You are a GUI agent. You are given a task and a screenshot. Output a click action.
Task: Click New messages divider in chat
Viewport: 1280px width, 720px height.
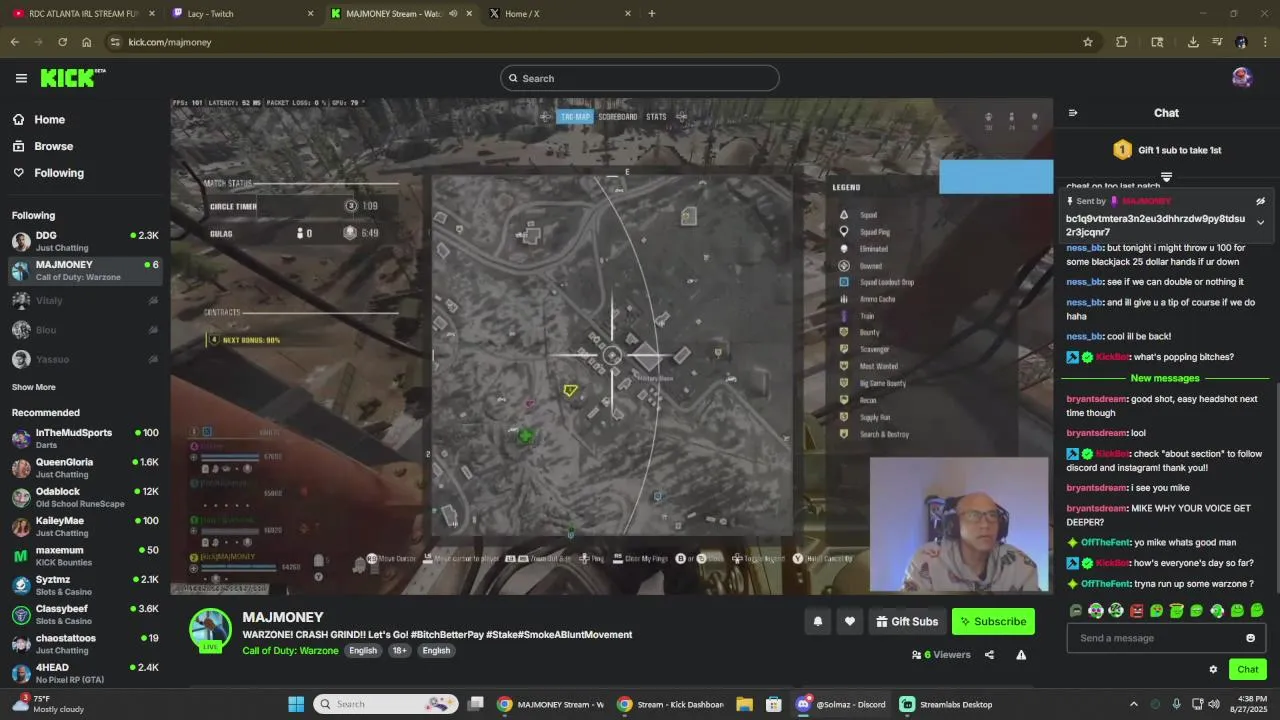click(x=1164, y=378)
